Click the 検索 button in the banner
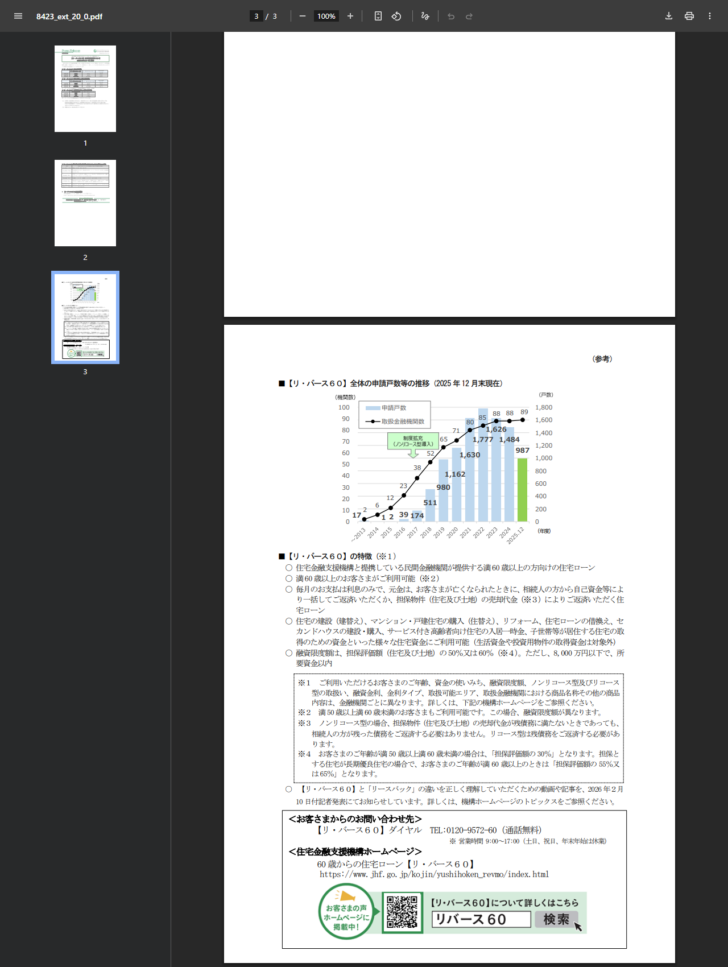 click(x=556, y=919)
